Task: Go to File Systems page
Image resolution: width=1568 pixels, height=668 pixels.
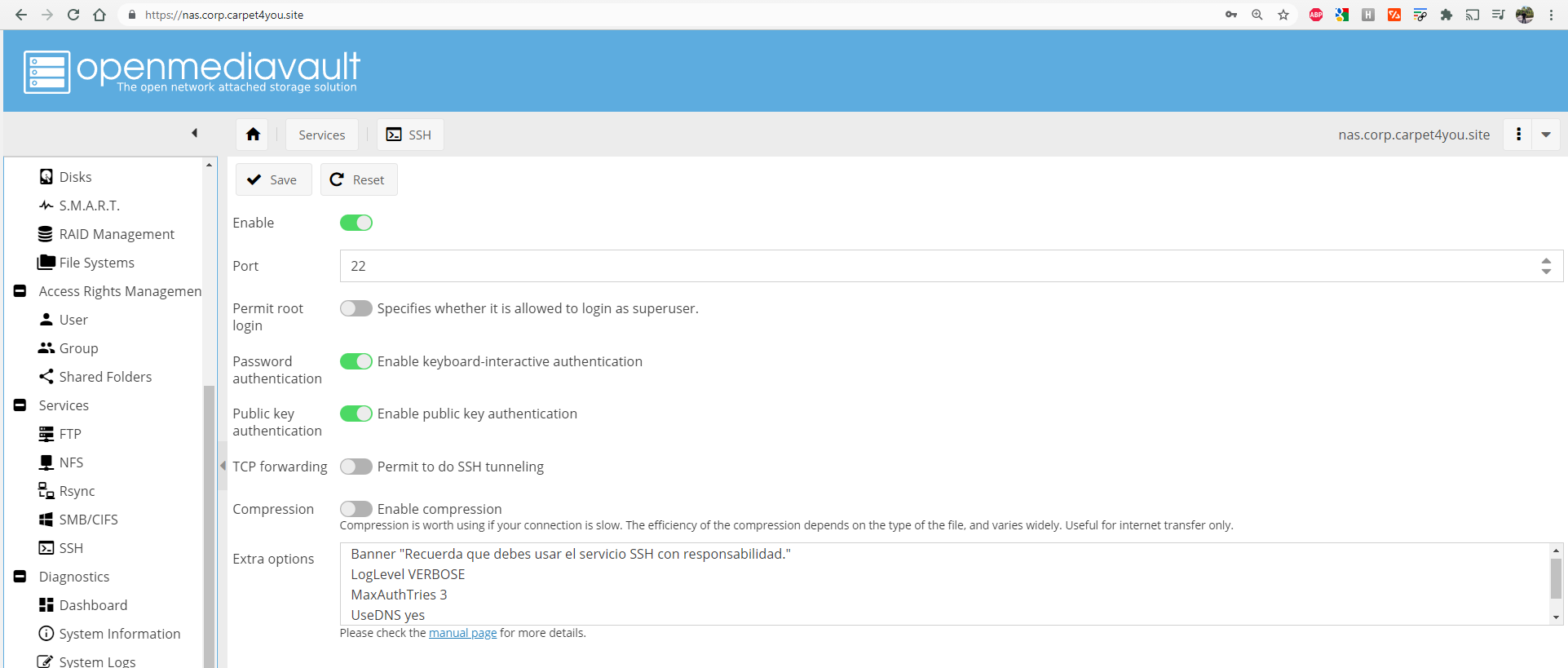Action: click(96, 263)
